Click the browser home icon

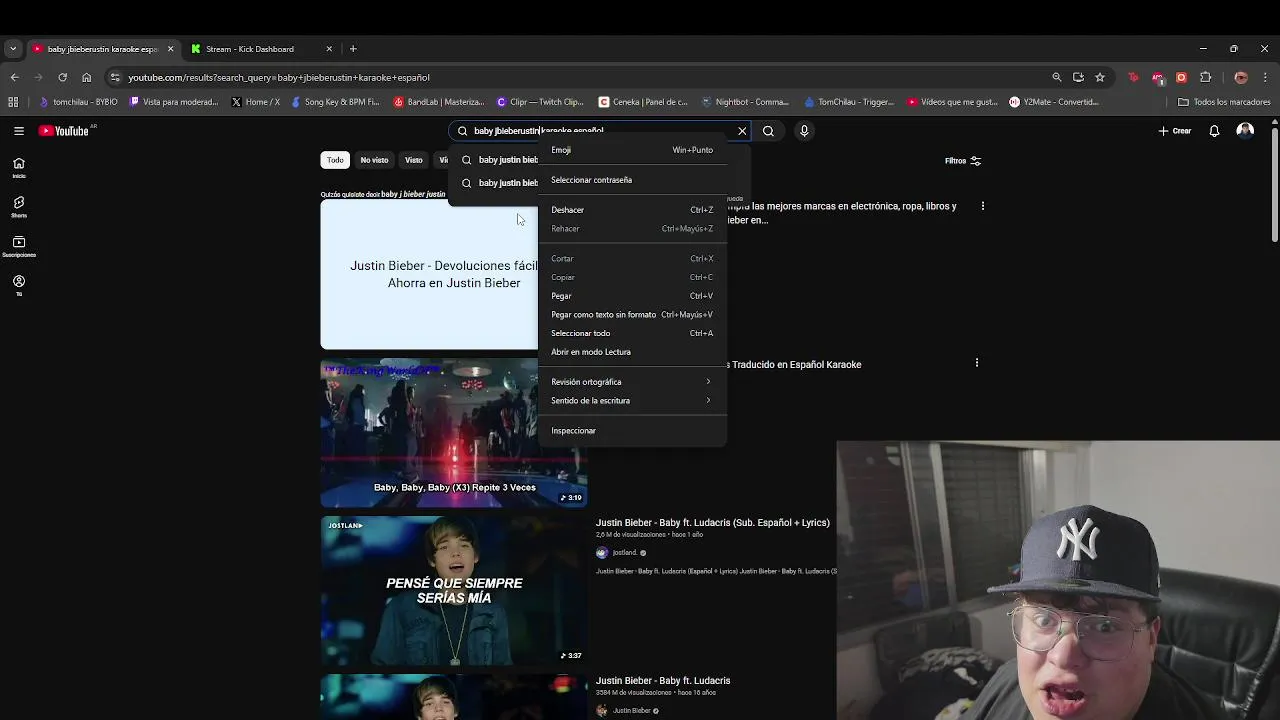click(86, 77)
